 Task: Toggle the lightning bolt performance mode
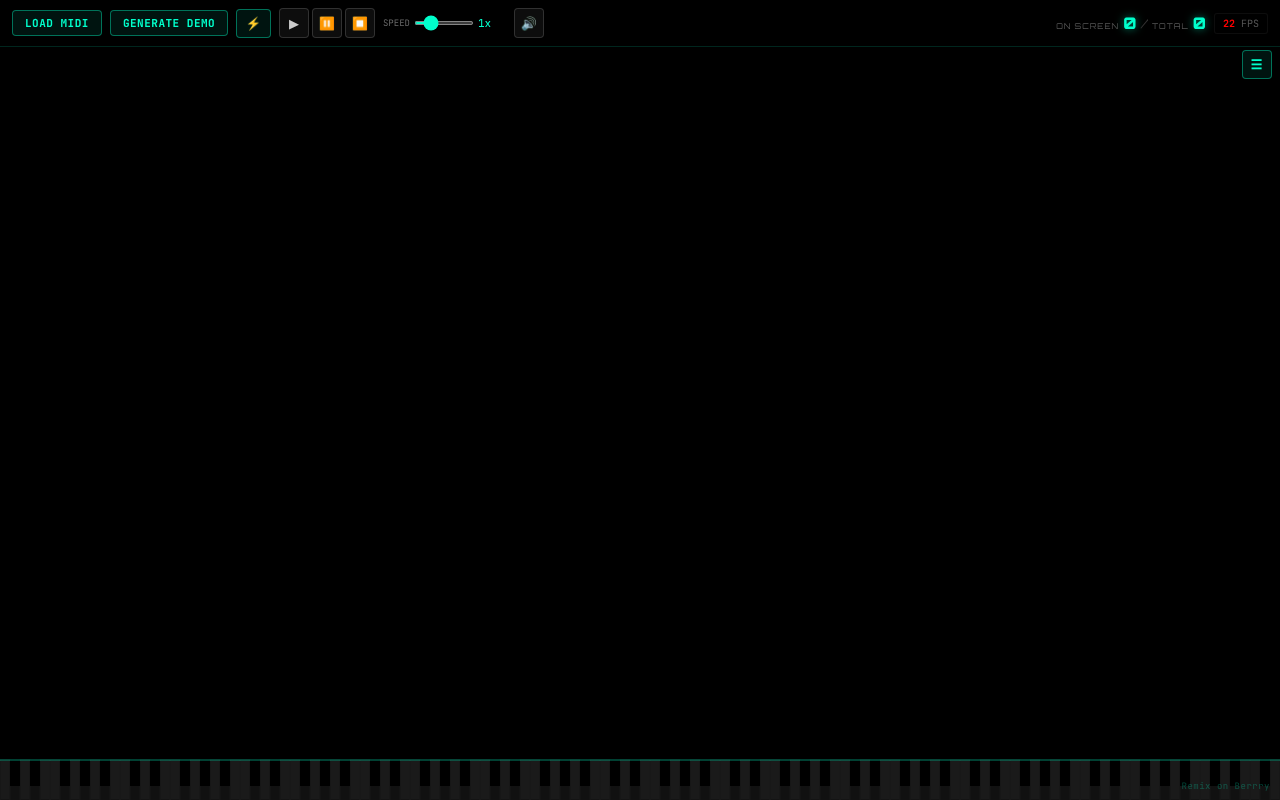point(253,23)
